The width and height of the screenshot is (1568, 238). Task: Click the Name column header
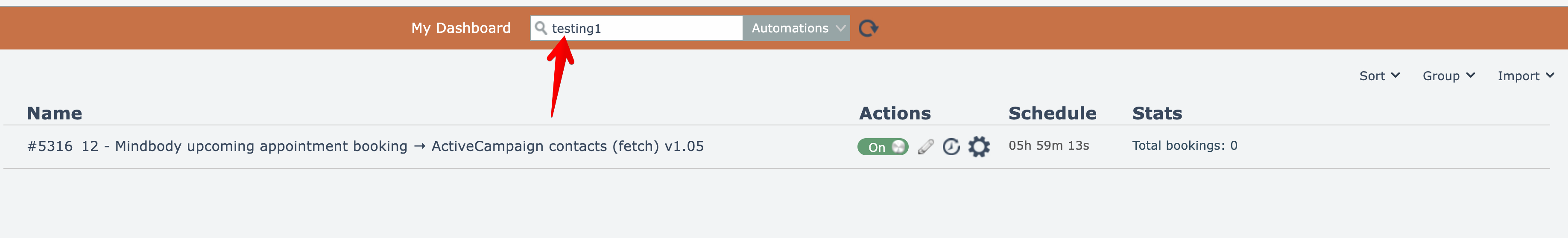point(54,113)
